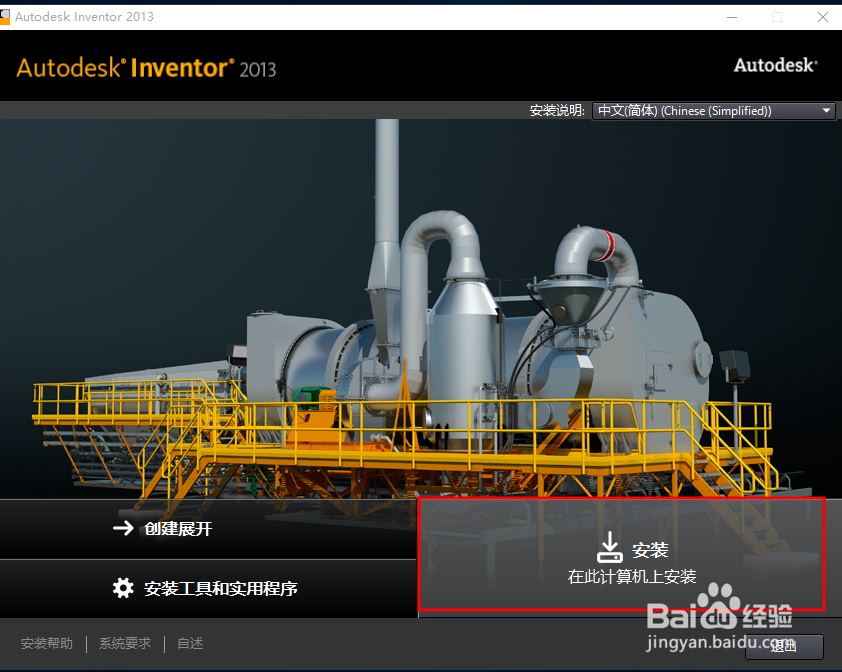Select 创建展开 option
This screenshot has height=672, width=842.
pyautogui.click(x=208, y=529)
